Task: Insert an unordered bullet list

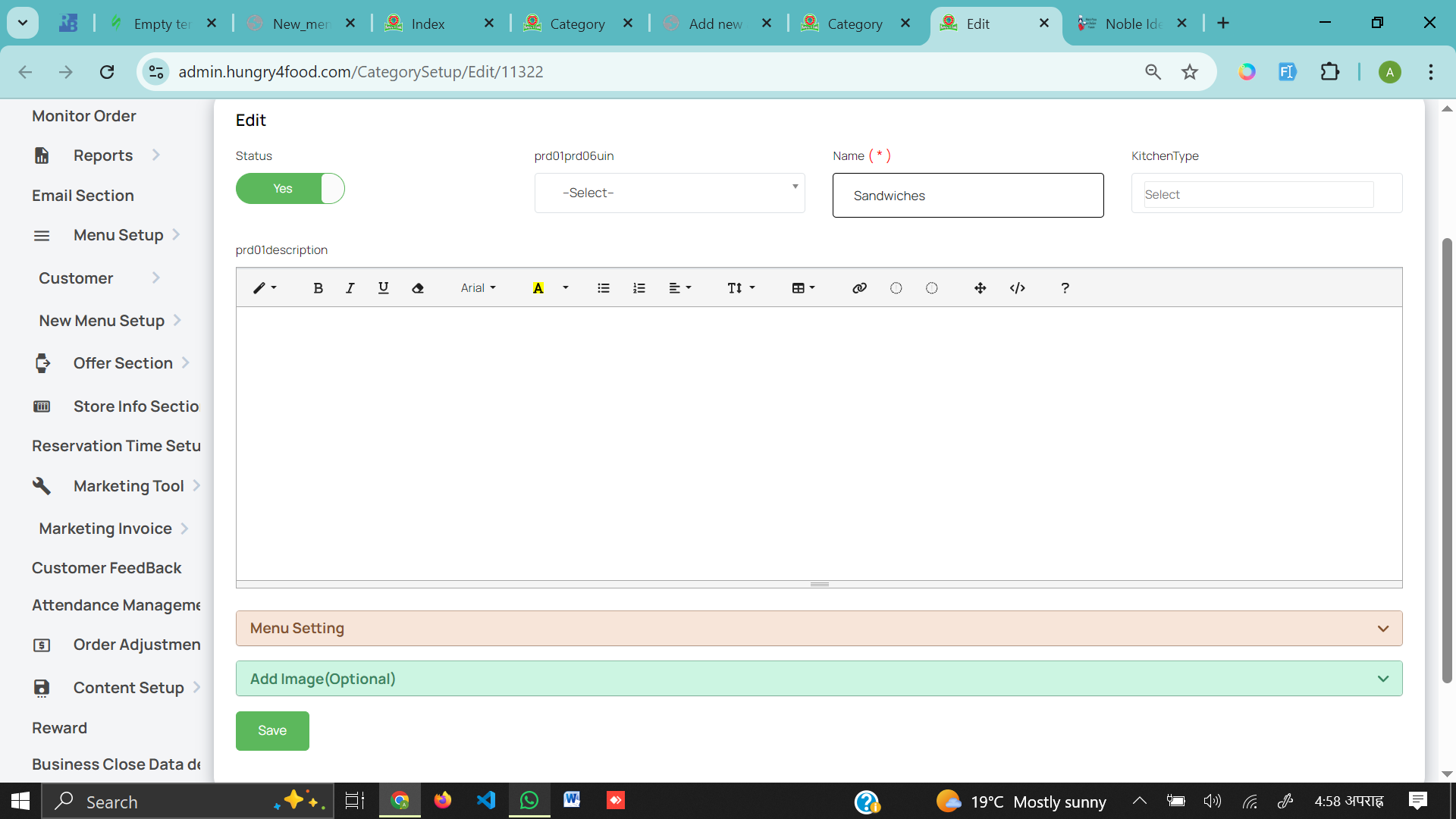Action: click(x=604, y=288)
